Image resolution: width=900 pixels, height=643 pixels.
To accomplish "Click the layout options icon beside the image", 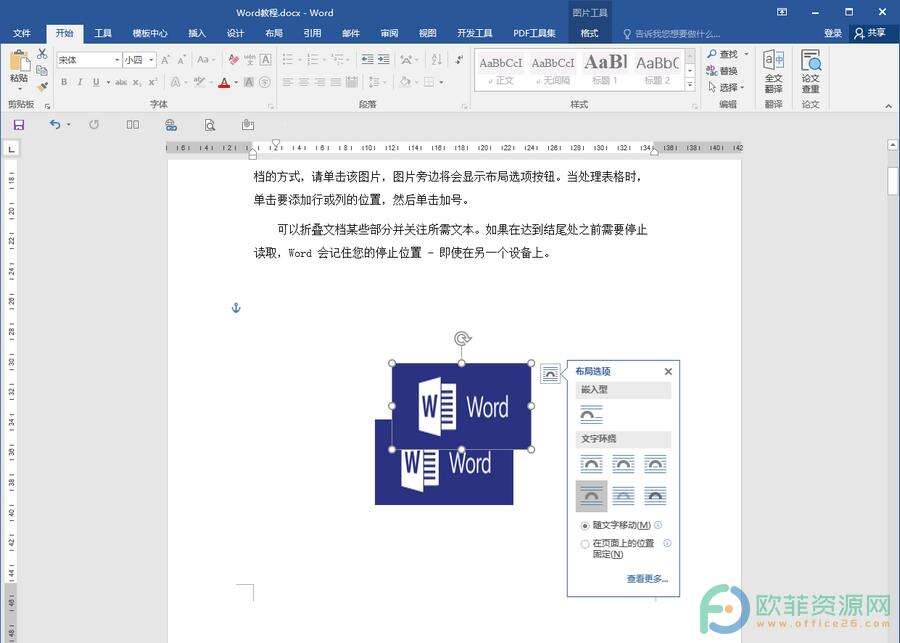I will [550, 374].
